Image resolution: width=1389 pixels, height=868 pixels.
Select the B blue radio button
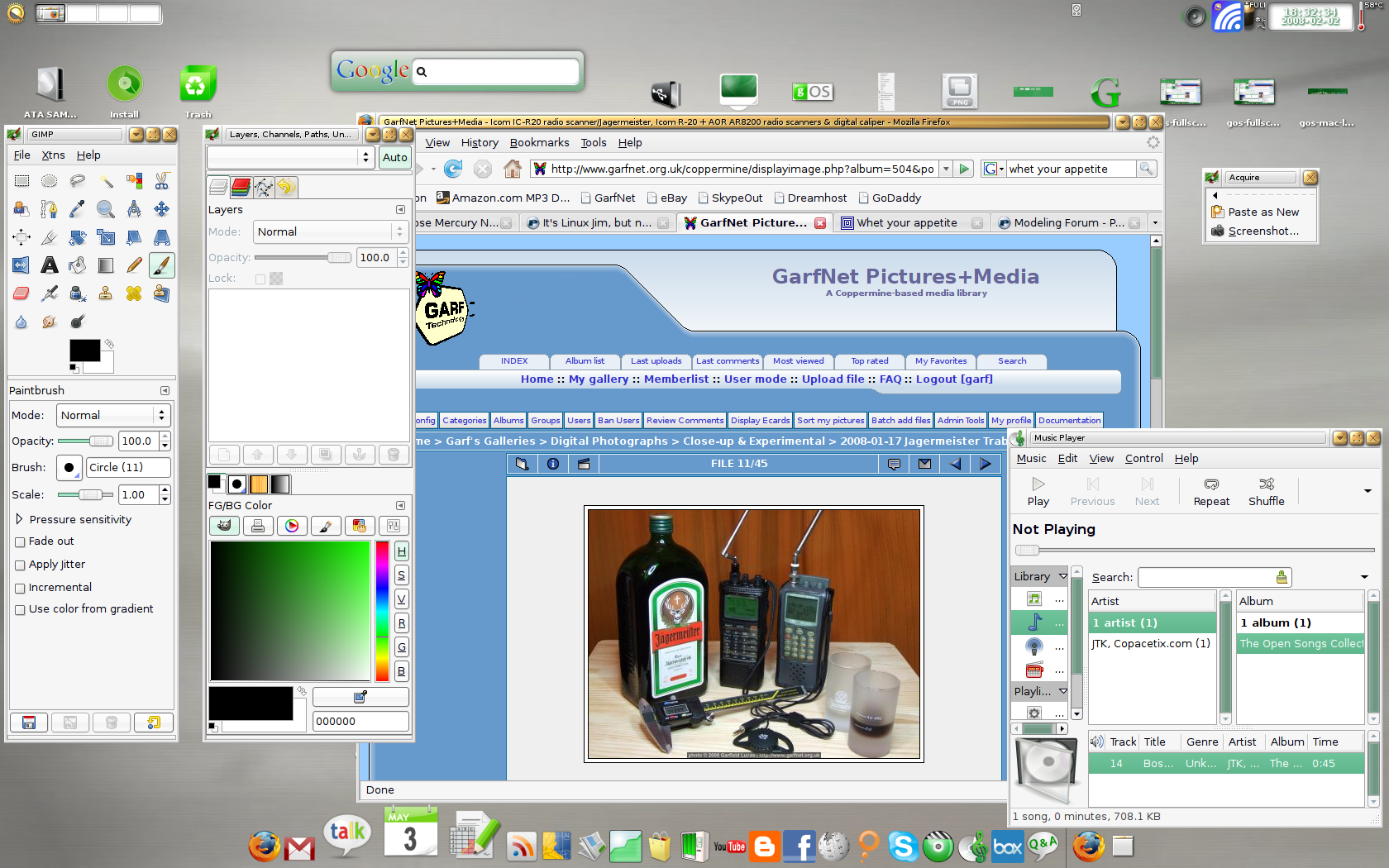pos(401,671)
